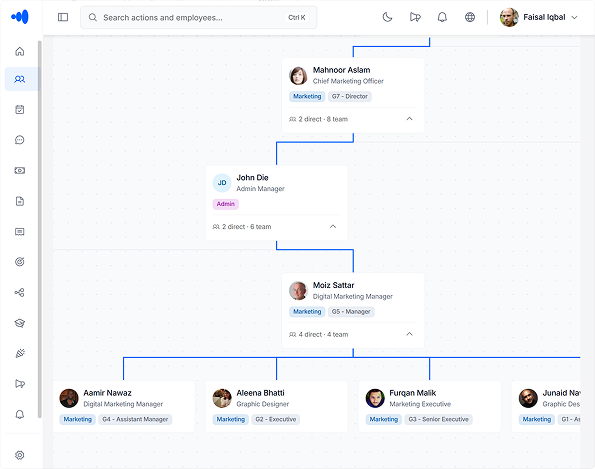Image resolution: width=595 pixels, height=469 pixels.
Task: Click 'Chief Marketing Officer' title text
Action: point(348,81)
